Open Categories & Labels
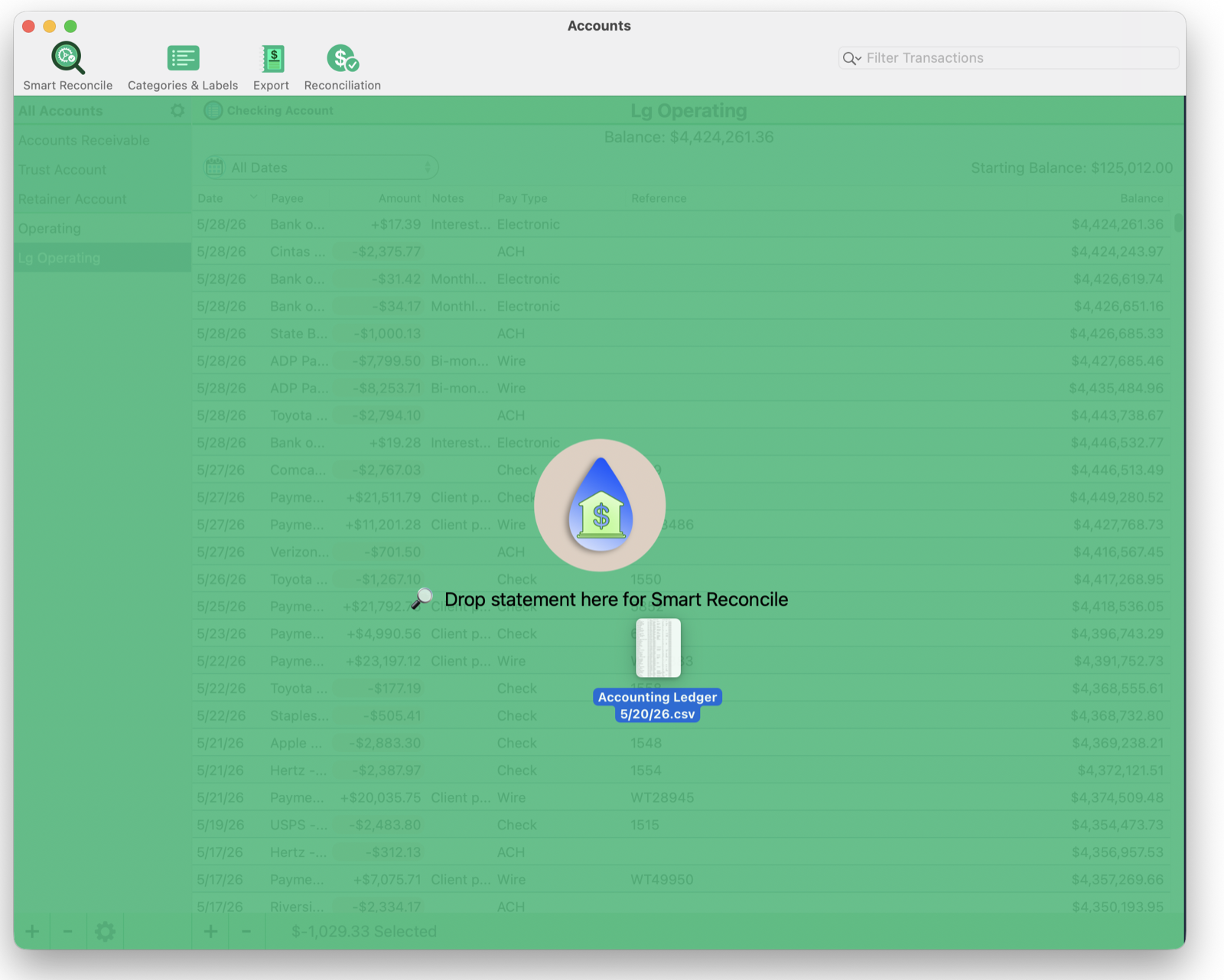The height and width of the screenshot is (980, 1224). coord(183,66)
